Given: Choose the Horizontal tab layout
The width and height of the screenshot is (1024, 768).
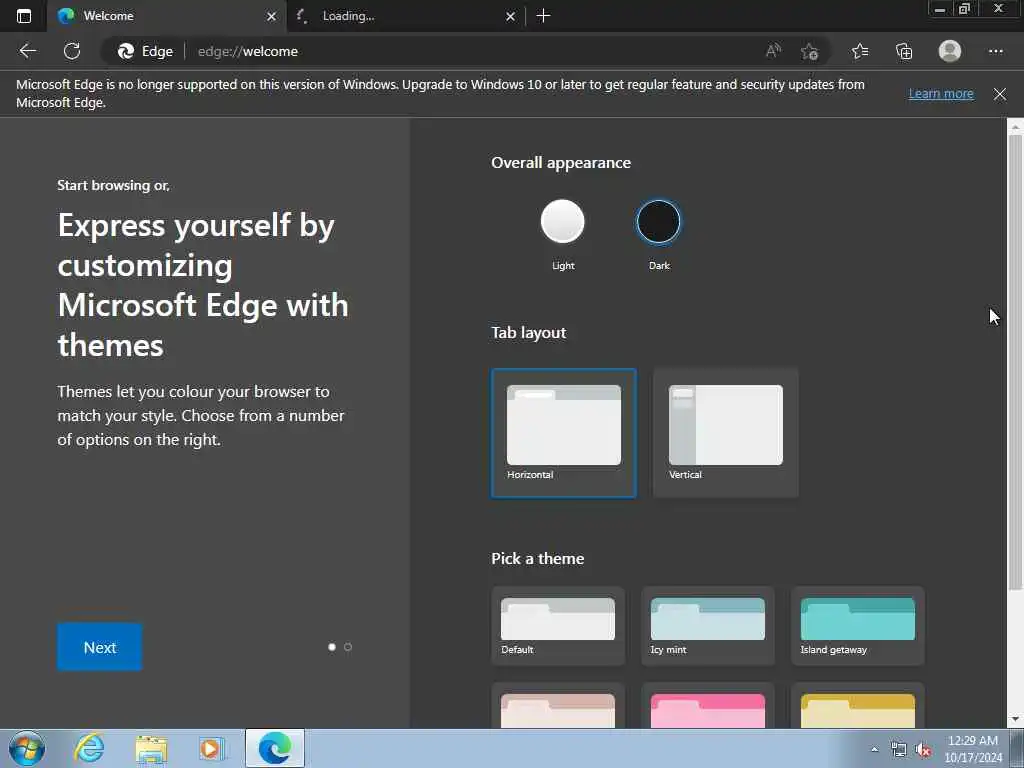Looking at the screenshot, I should [x=564, y=433].
